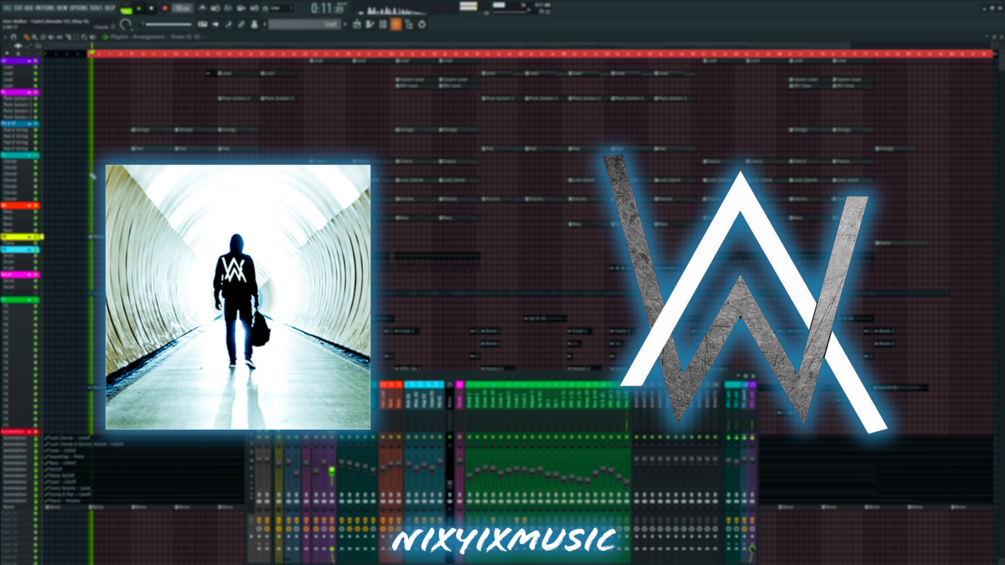Toggle the green pattern/song mode switch
The height and width of the screenshot is (565, 1005).
(x=126, y=9)
